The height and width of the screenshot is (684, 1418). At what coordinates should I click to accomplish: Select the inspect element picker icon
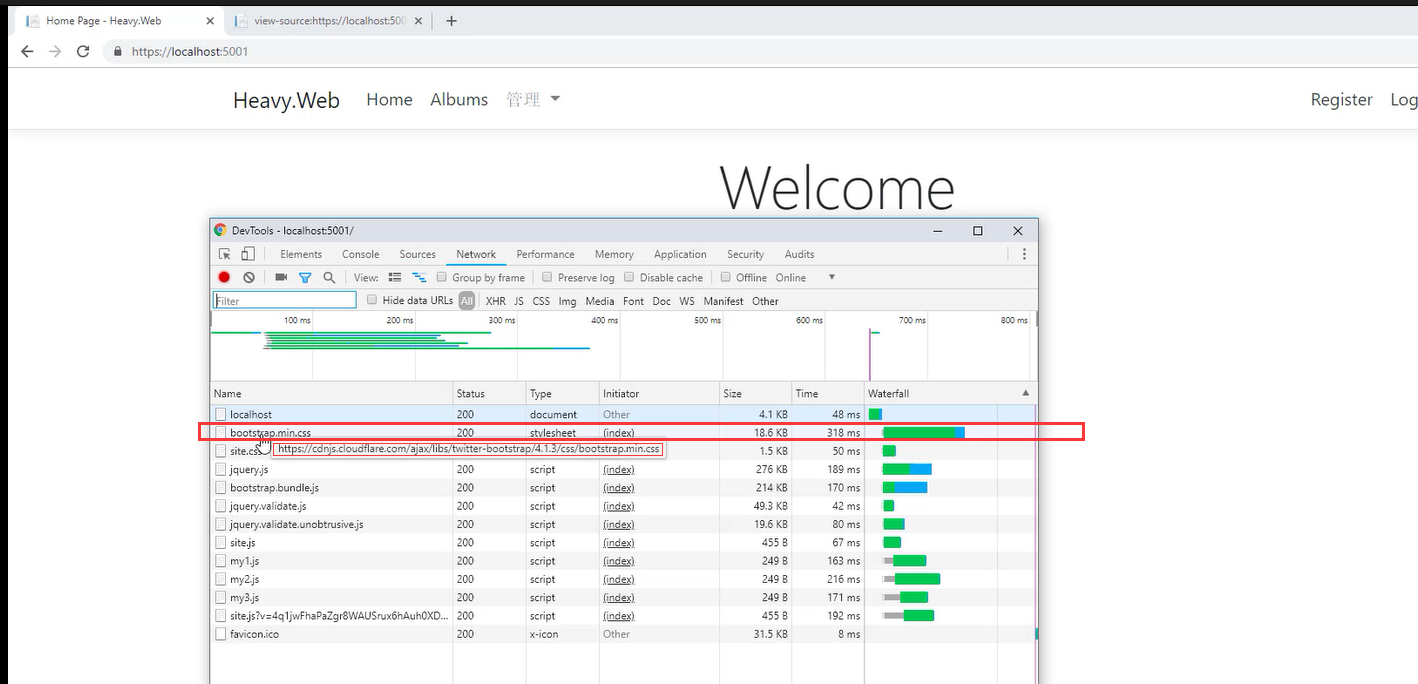pos(225,254)
